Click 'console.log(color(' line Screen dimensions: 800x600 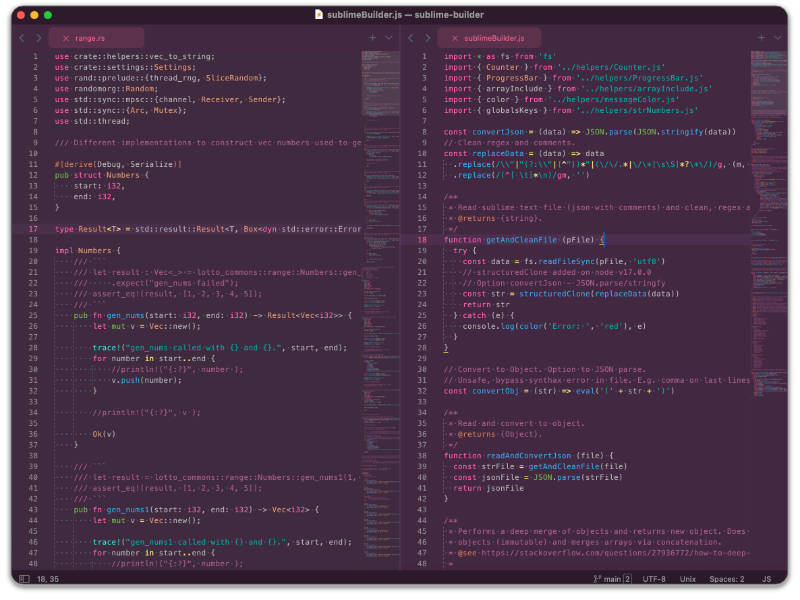pos(554,326)
